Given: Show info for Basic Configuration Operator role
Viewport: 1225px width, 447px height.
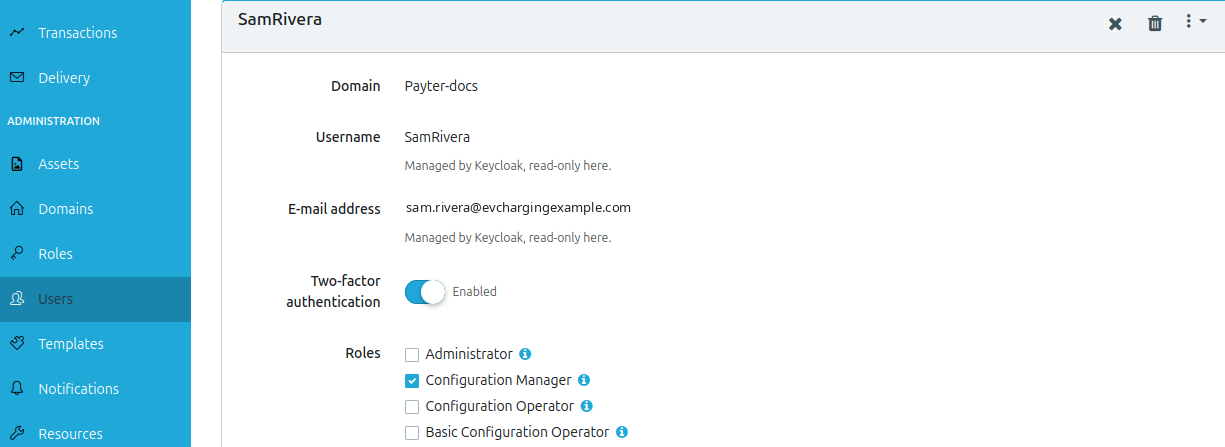Looking at the screenshot, I should 622,432.
